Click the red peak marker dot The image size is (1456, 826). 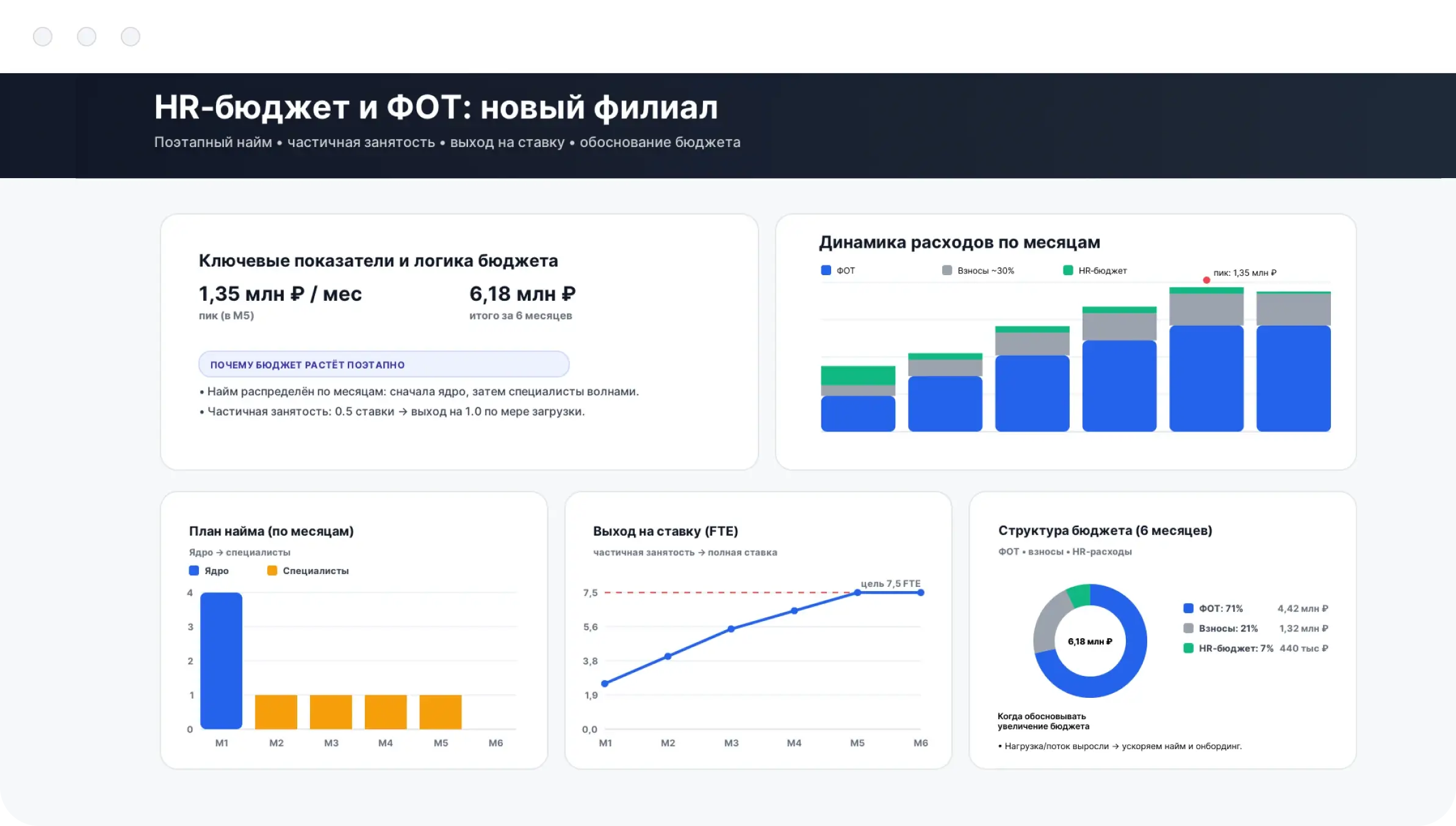[x=1206, y=280]
